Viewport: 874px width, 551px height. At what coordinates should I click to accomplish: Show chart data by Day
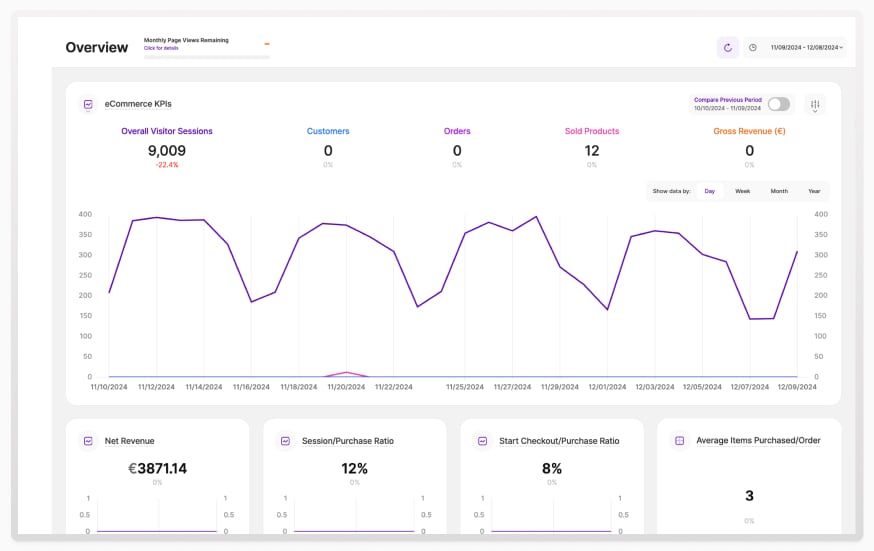pyautogui.click(x=709, y=191)
